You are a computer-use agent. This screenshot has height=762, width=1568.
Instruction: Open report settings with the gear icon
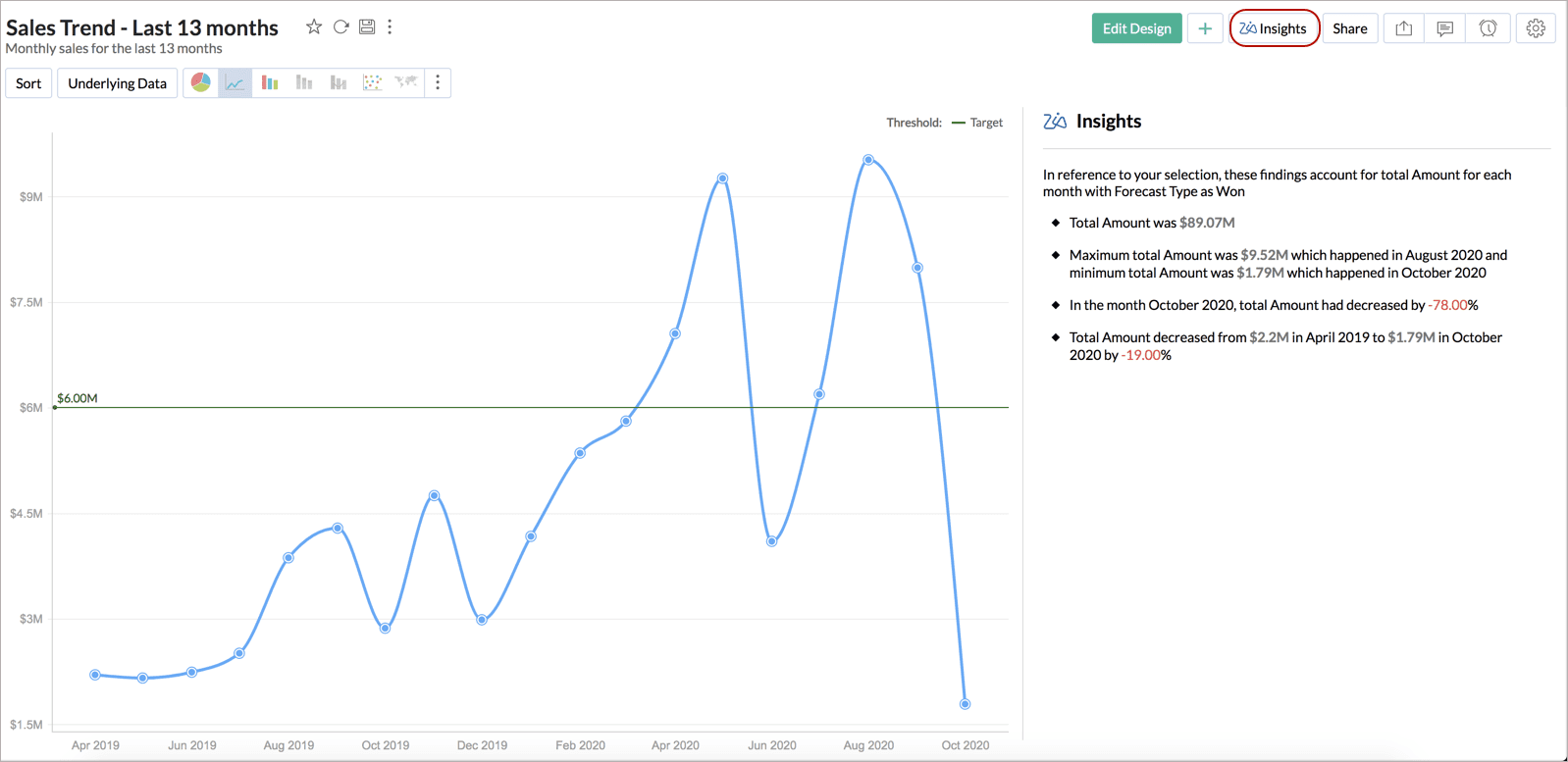(1536, 28)
